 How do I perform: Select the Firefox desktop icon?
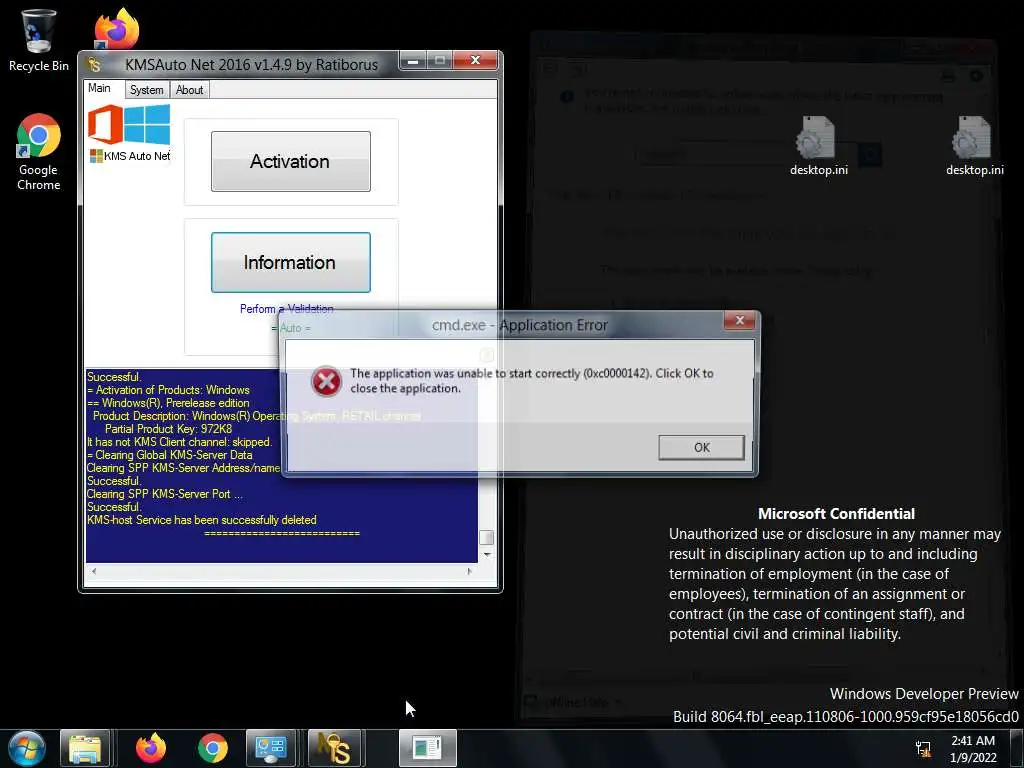click(x=117, y=29)
